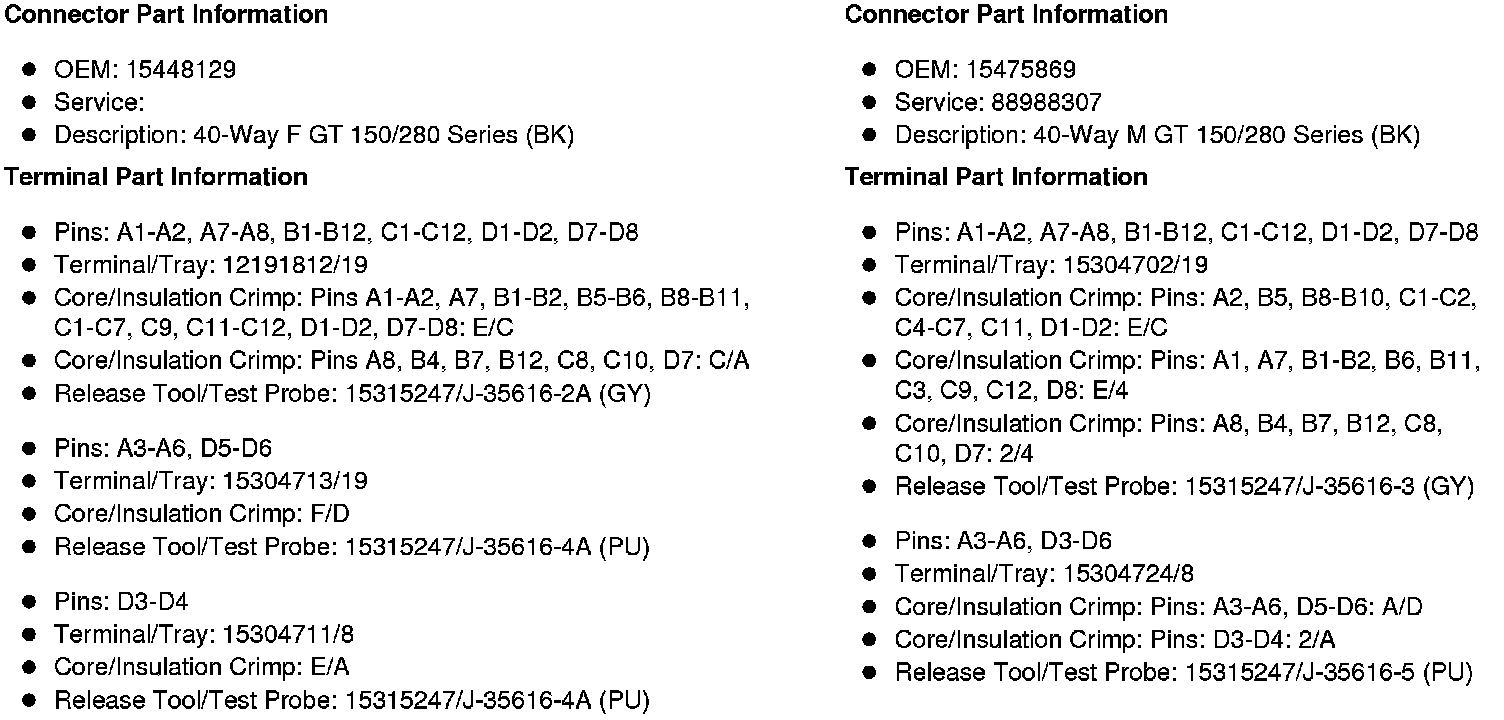Click the J-35616-2A (GY) release tool line
This screenshot has height=720, width=1504.
pos(352,394)
